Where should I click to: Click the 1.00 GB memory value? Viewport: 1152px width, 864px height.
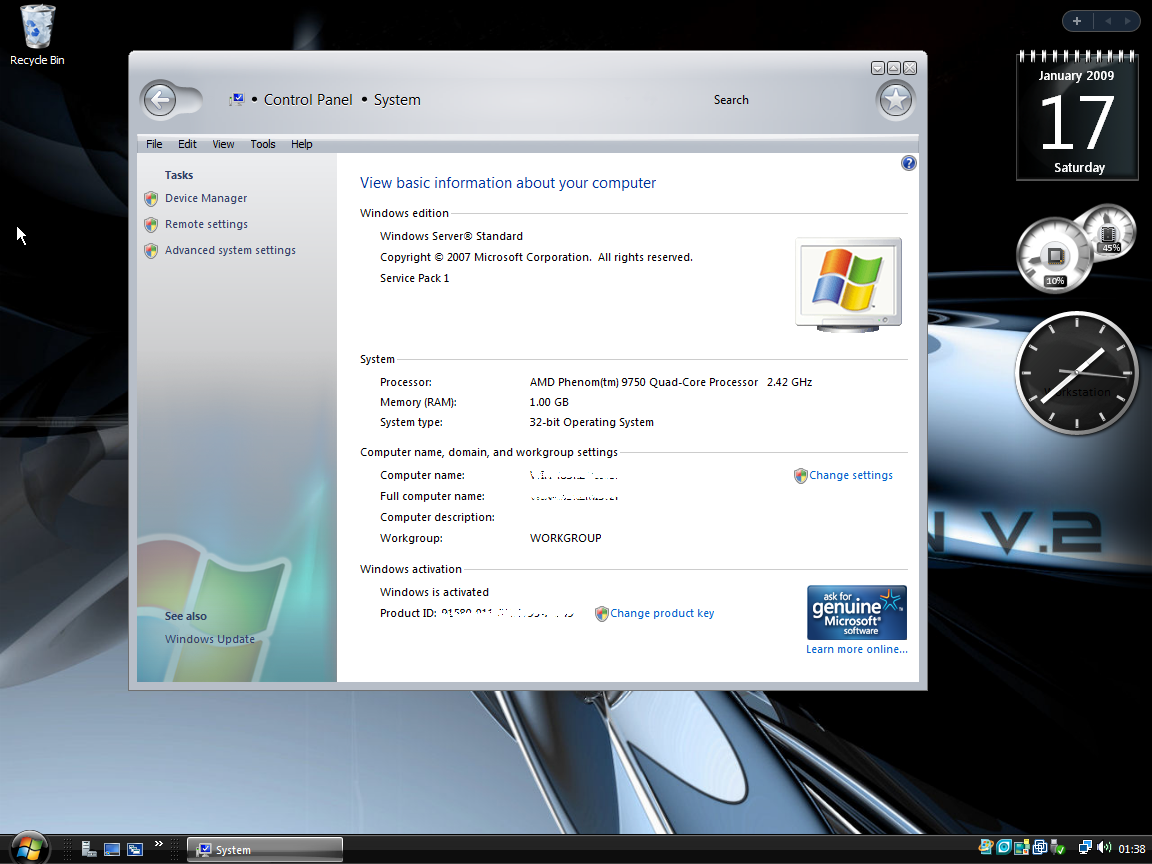click(x=549, y=403)
